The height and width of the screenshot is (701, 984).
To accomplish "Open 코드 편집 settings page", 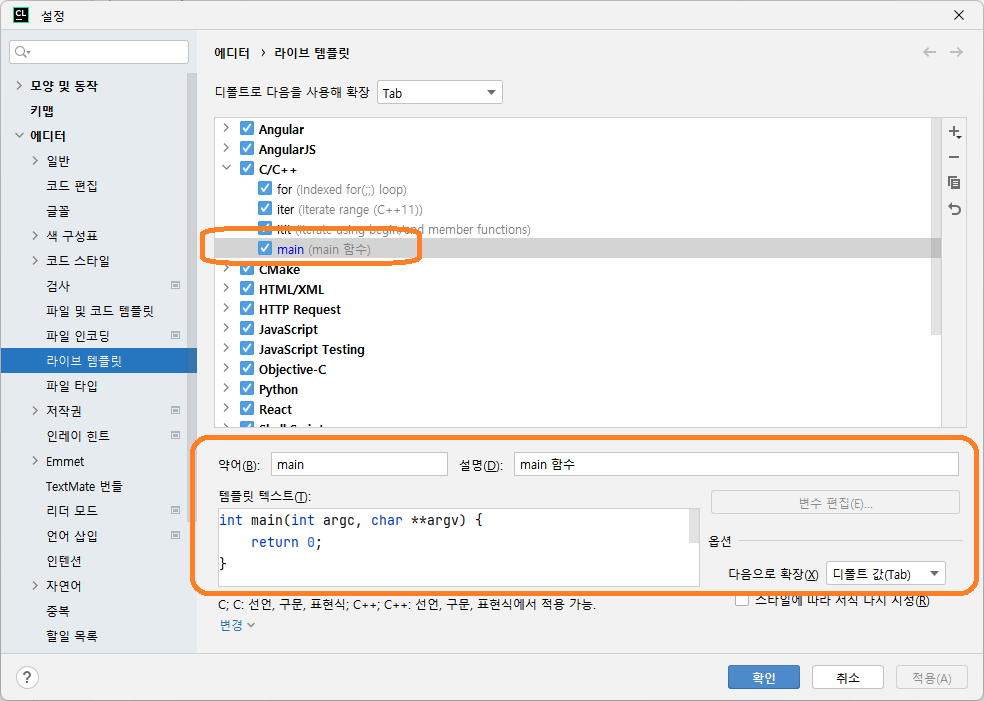I will tap(72, 186).
